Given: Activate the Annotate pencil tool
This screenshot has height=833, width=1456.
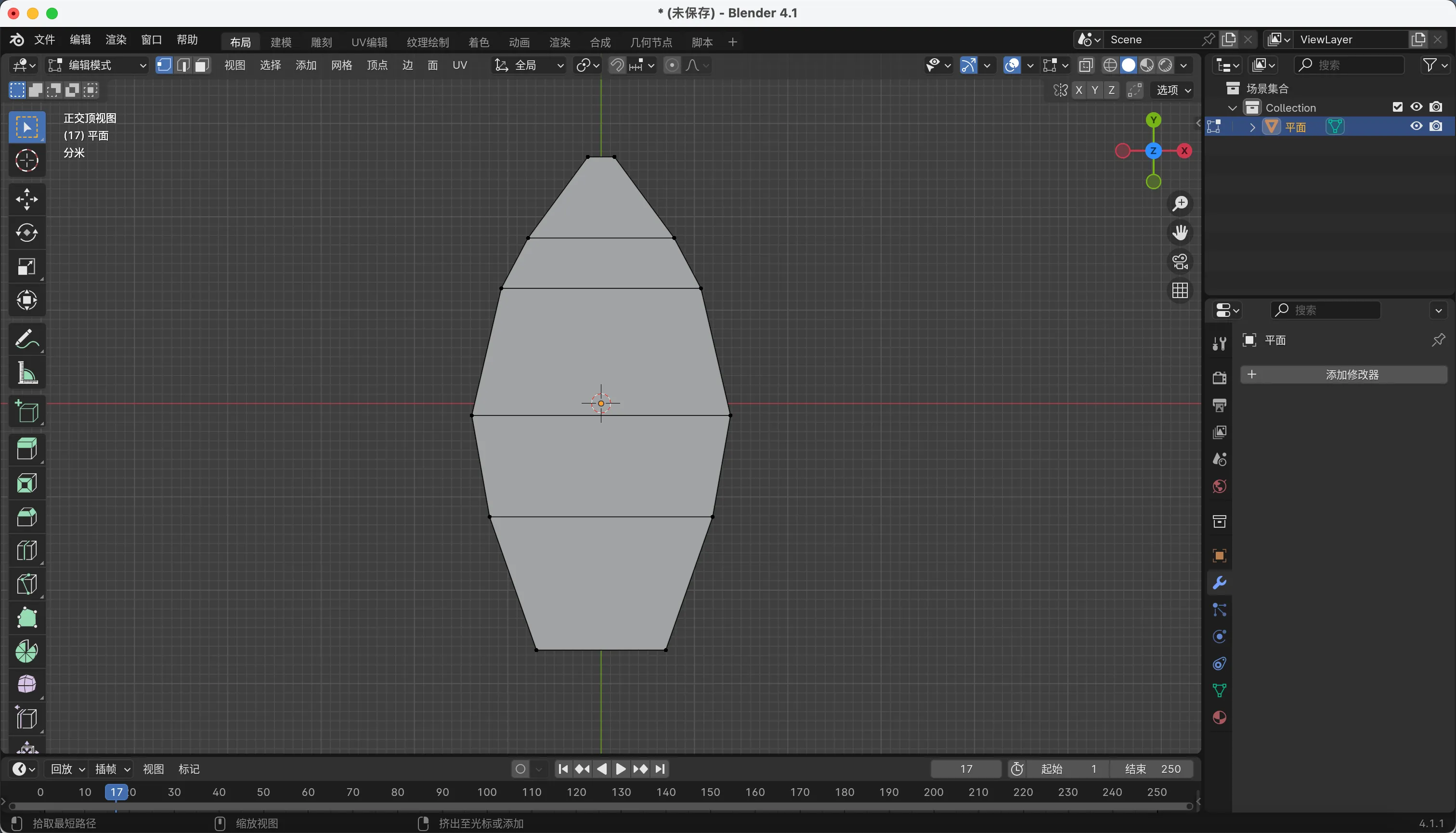Looking at the screenshot, I should [26, 339].
